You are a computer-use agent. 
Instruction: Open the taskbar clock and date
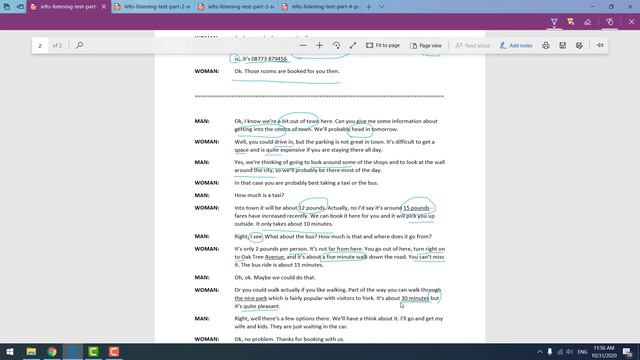pos(604,351)
